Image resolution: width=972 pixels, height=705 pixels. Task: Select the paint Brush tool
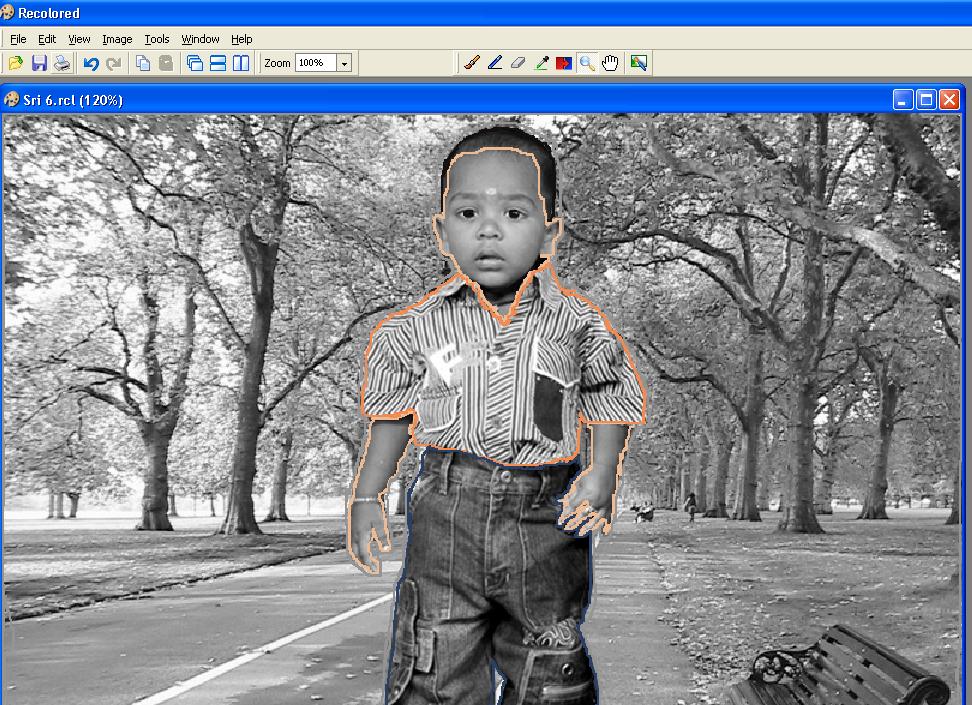tap(472, 63)
